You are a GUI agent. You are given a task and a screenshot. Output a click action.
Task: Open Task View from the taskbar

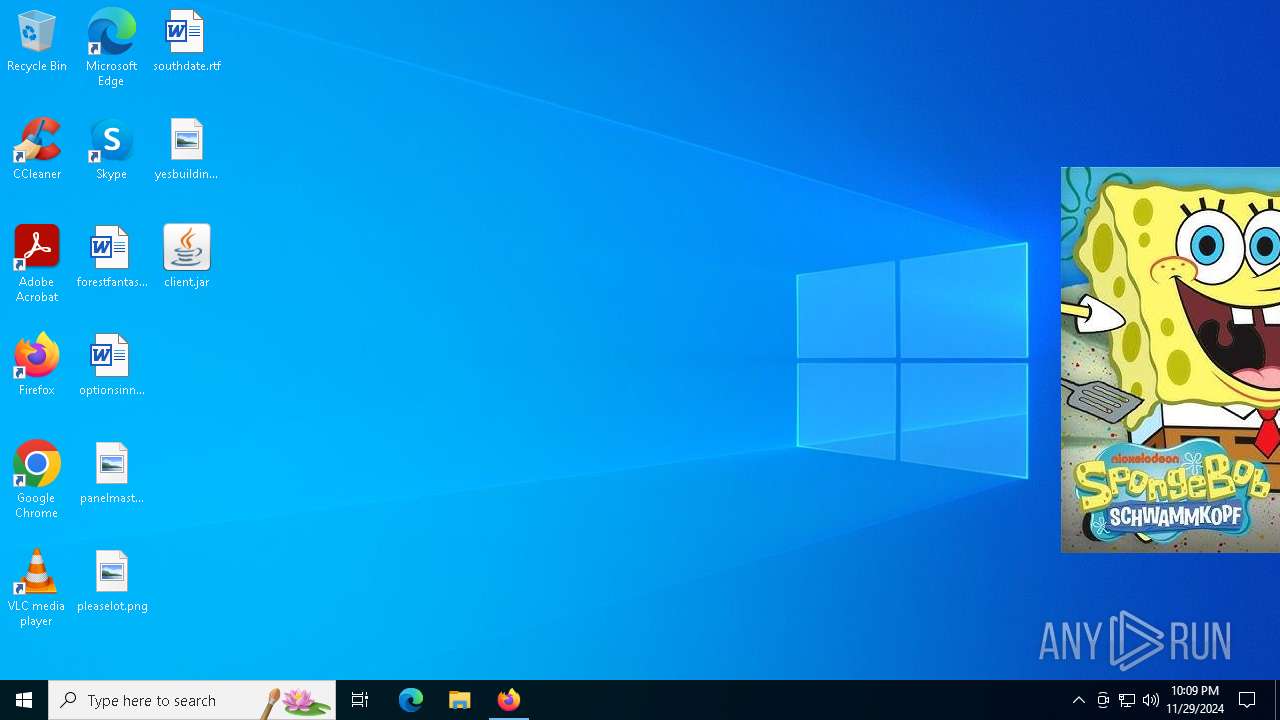point(360,700)
